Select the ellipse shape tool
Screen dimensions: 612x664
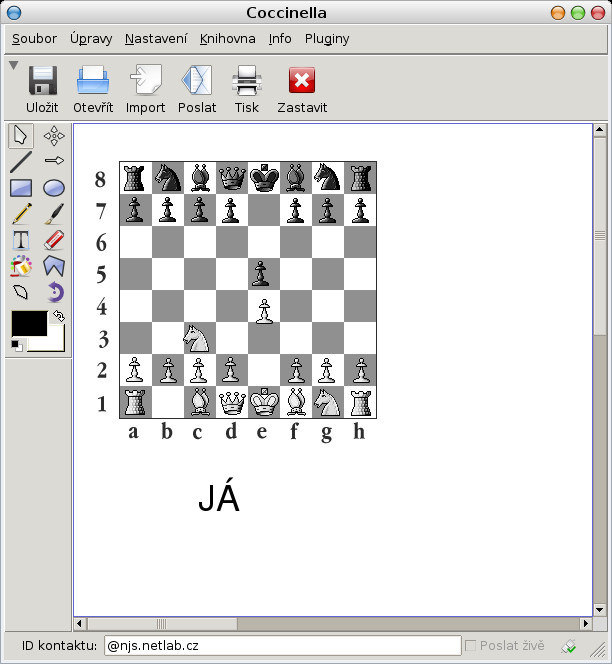[x=54, y=188]
